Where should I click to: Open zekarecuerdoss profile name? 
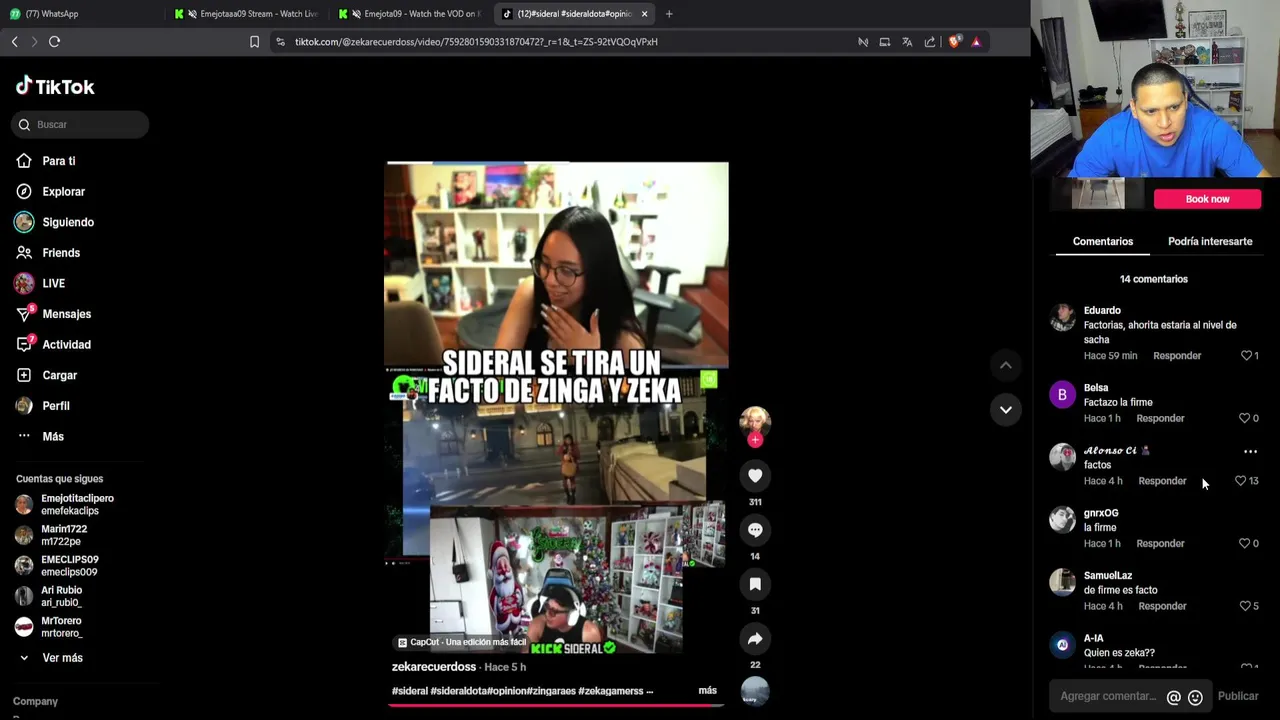click(434, 667)
